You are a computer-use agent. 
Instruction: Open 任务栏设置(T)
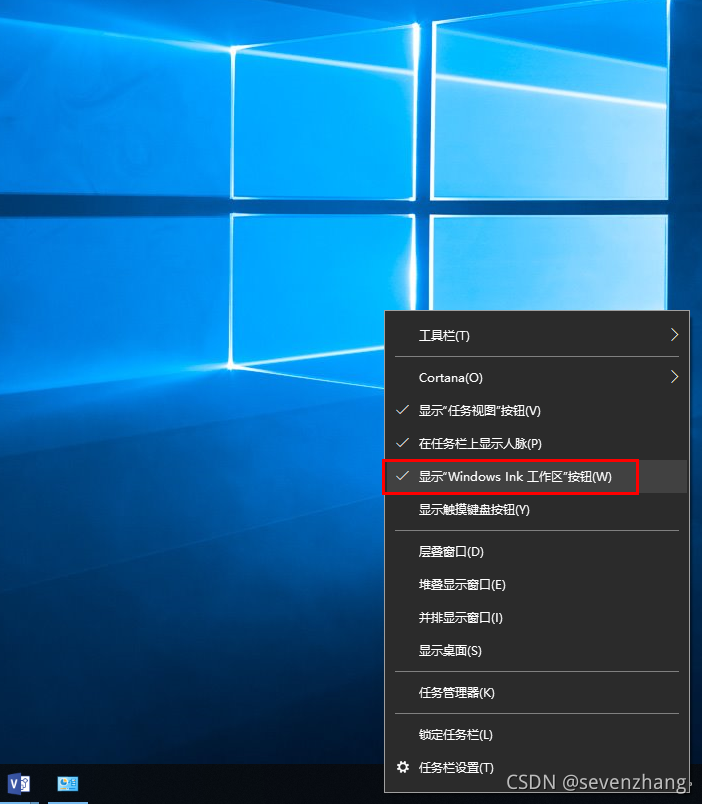(x=536, y=768)
